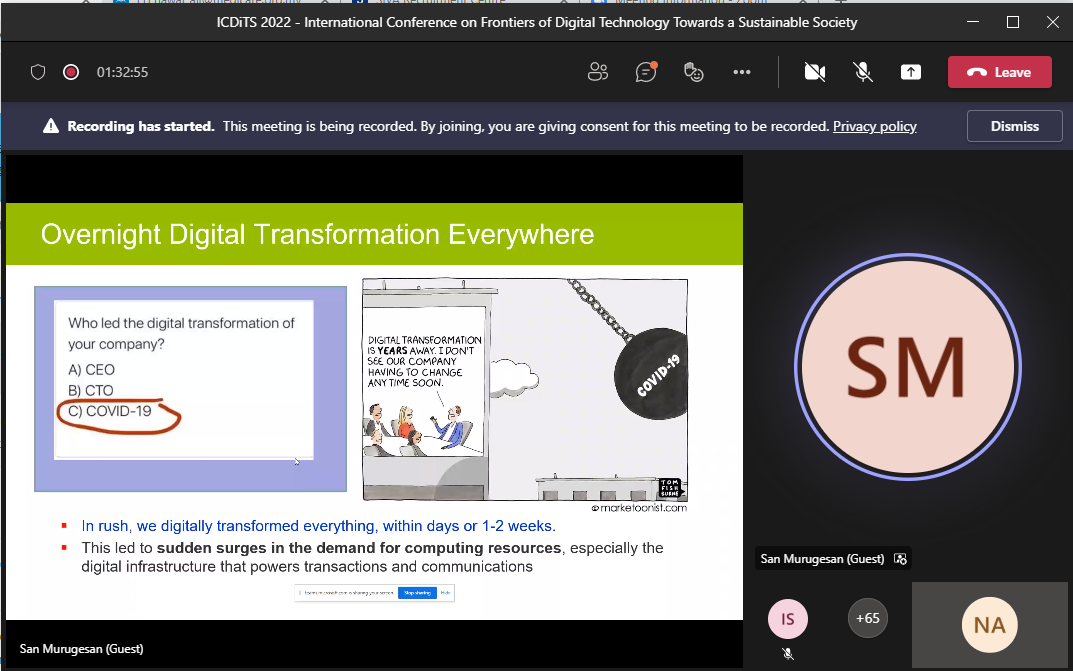Image resolution: width=1073 pixels, height=671 pixels.
Task: Click the slide title Overnight Digital Transformation Everywhere
Action: click(x=318, y=234)
